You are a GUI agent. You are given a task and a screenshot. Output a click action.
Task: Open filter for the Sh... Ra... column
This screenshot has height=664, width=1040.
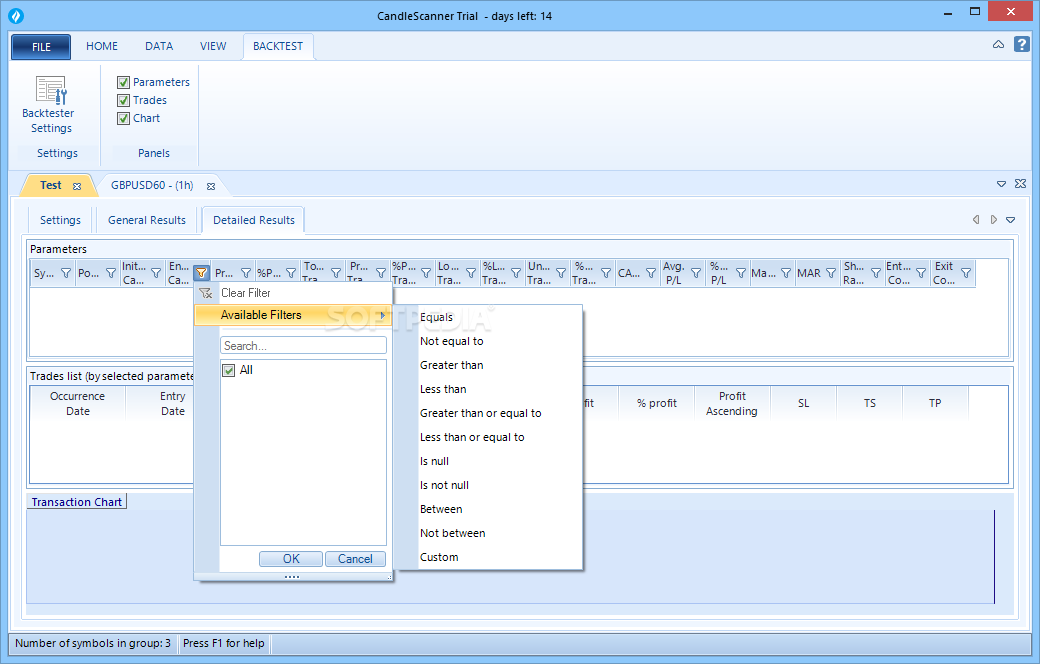[x=876, y=273]
